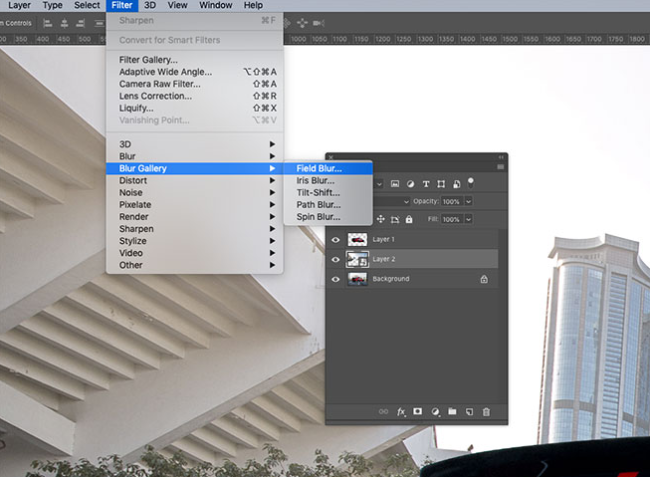Expand the Distort submenu
This screenshot has height=477, width=650.
[x=195, y=180]
